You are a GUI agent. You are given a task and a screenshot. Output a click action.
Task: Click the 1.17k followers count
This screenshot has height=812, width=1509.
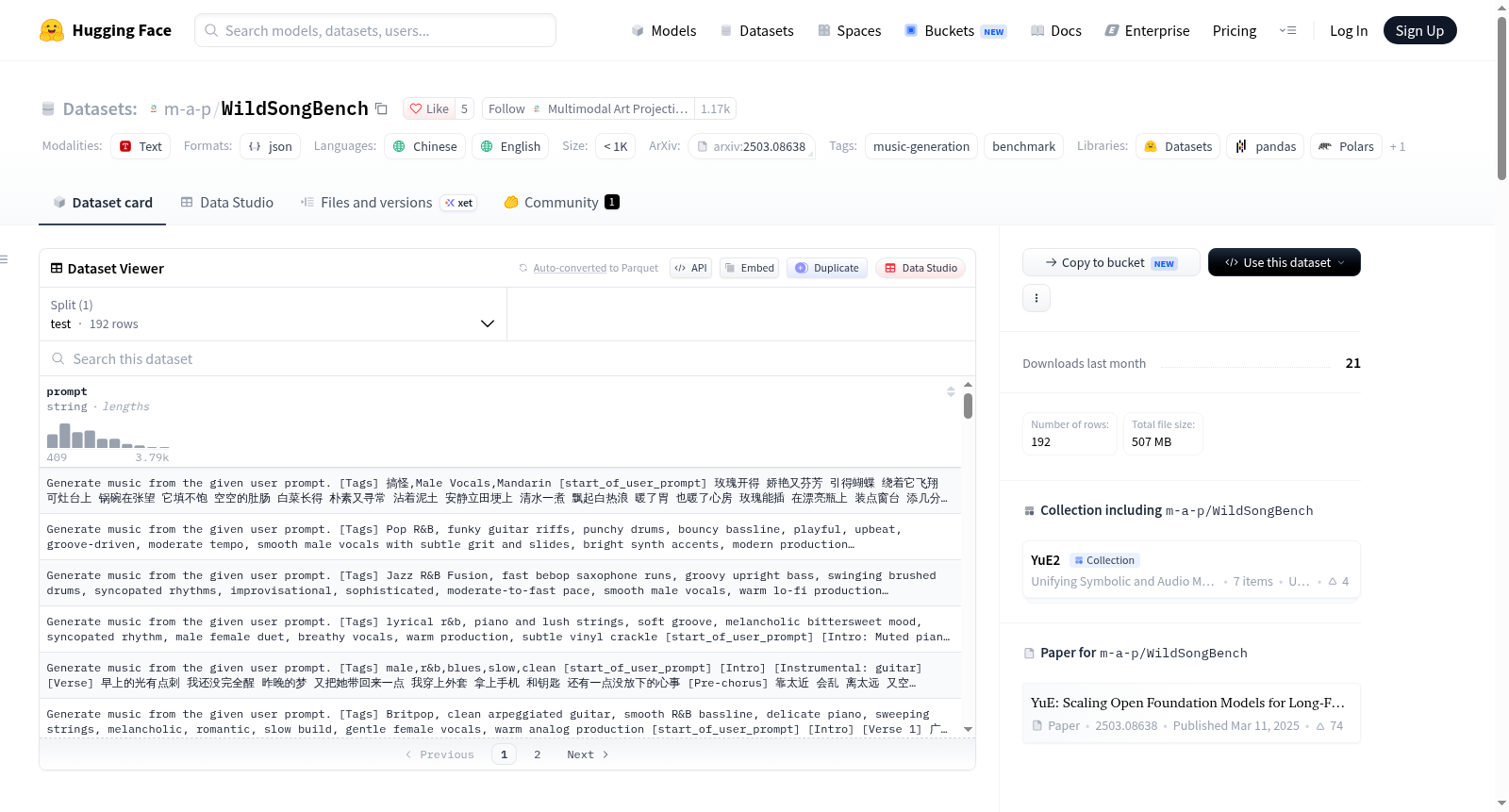(715, 108)
